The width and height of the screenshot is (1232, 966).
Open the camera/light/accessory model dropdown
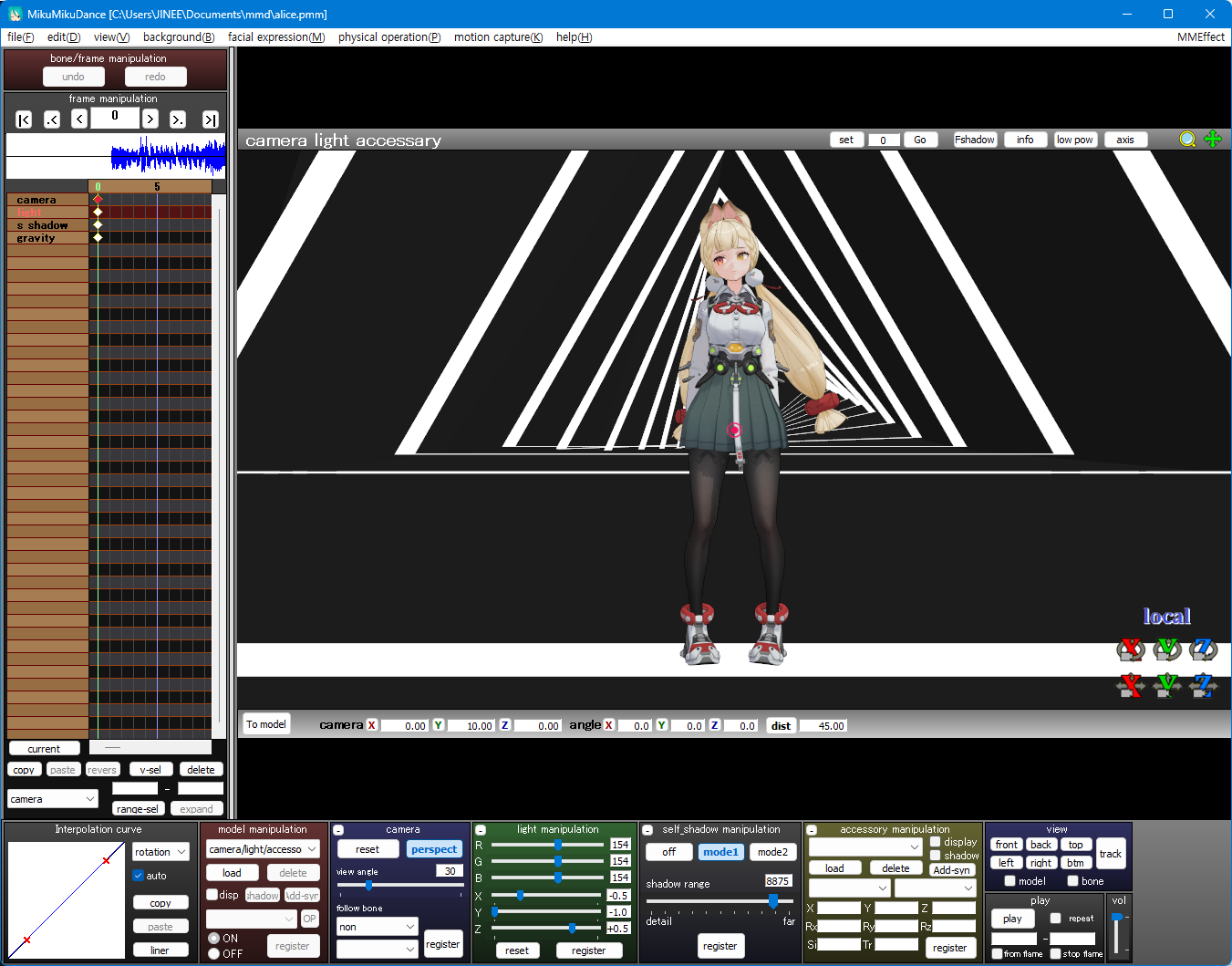tap(263, 849)
